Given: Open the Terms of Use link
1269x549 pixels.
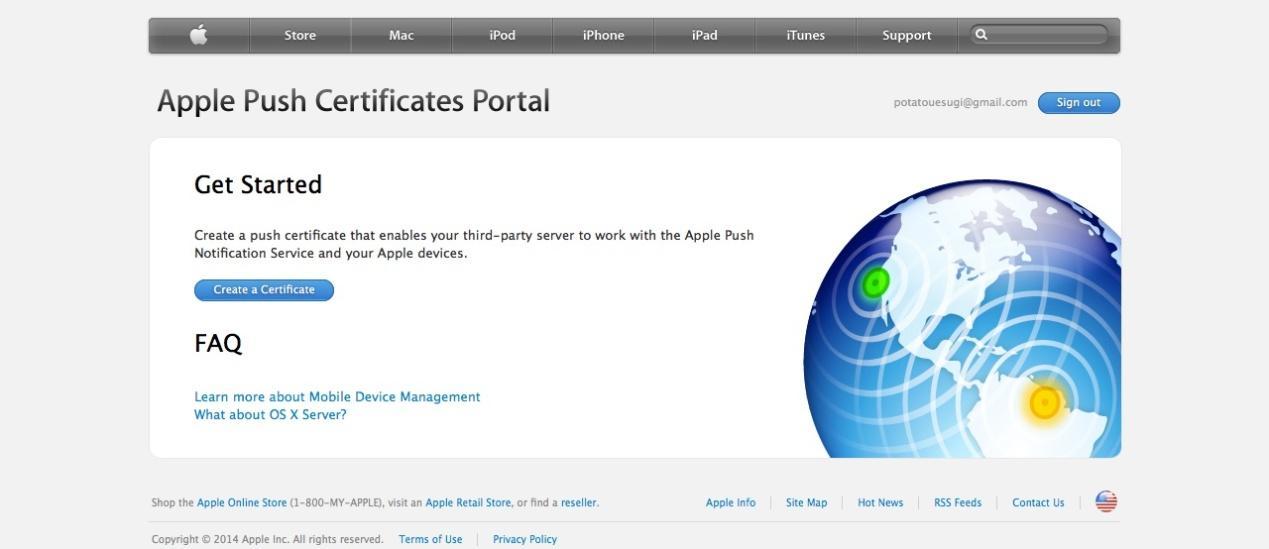Looking at the screenshot, I should pyautogui.click(x=430, y=539).
